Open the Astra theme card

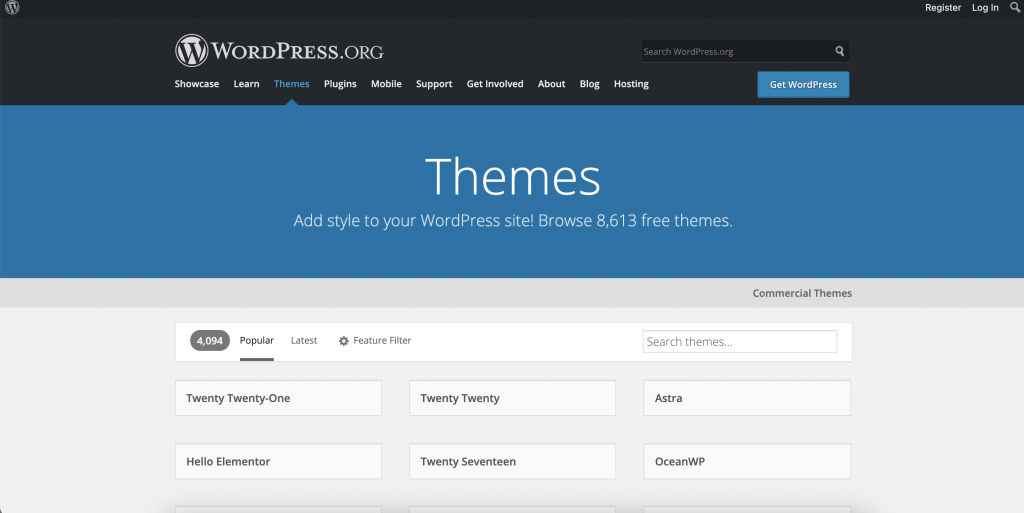click(746, 398)
